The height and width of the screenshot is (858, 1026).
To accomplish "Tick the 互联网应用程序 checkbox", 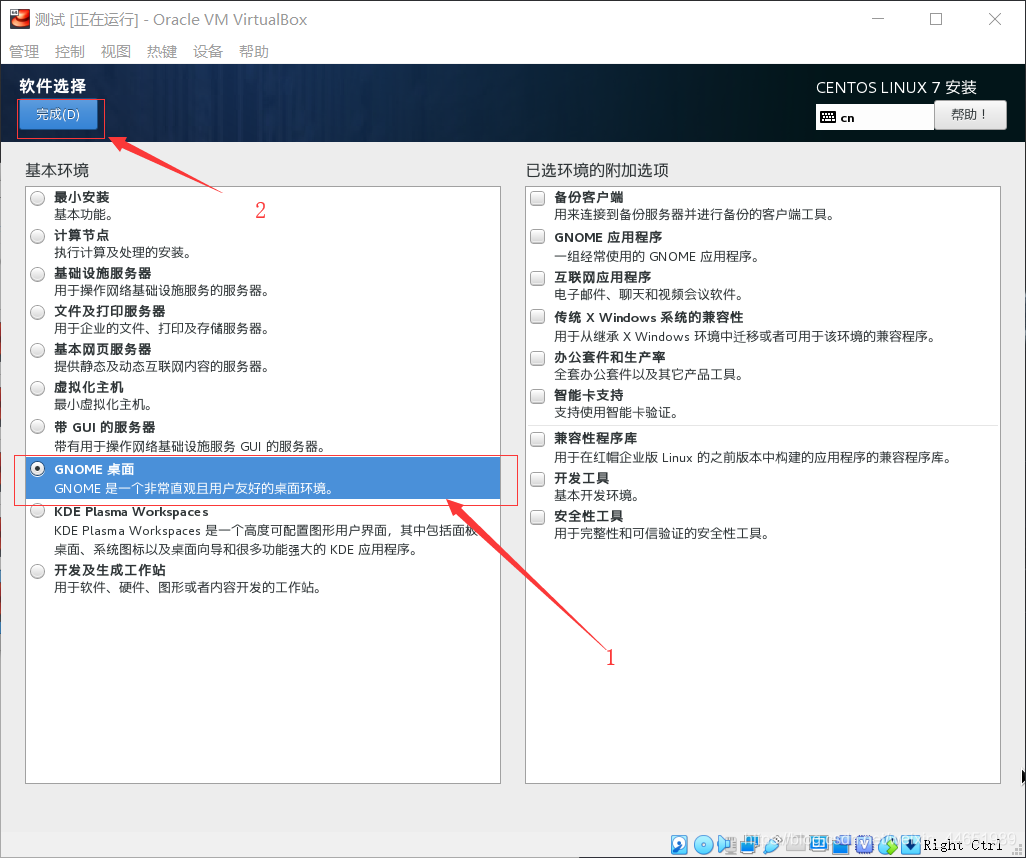I will [x=538, y=277].
